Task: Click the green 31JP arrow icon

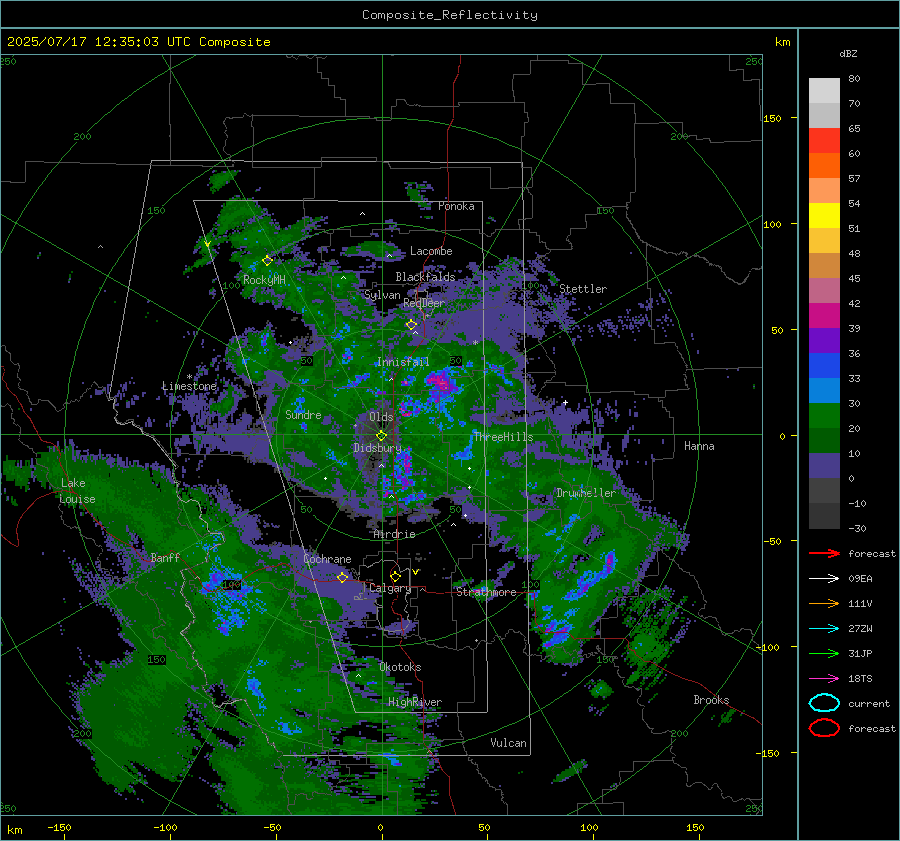Action: tap(824, 653)
